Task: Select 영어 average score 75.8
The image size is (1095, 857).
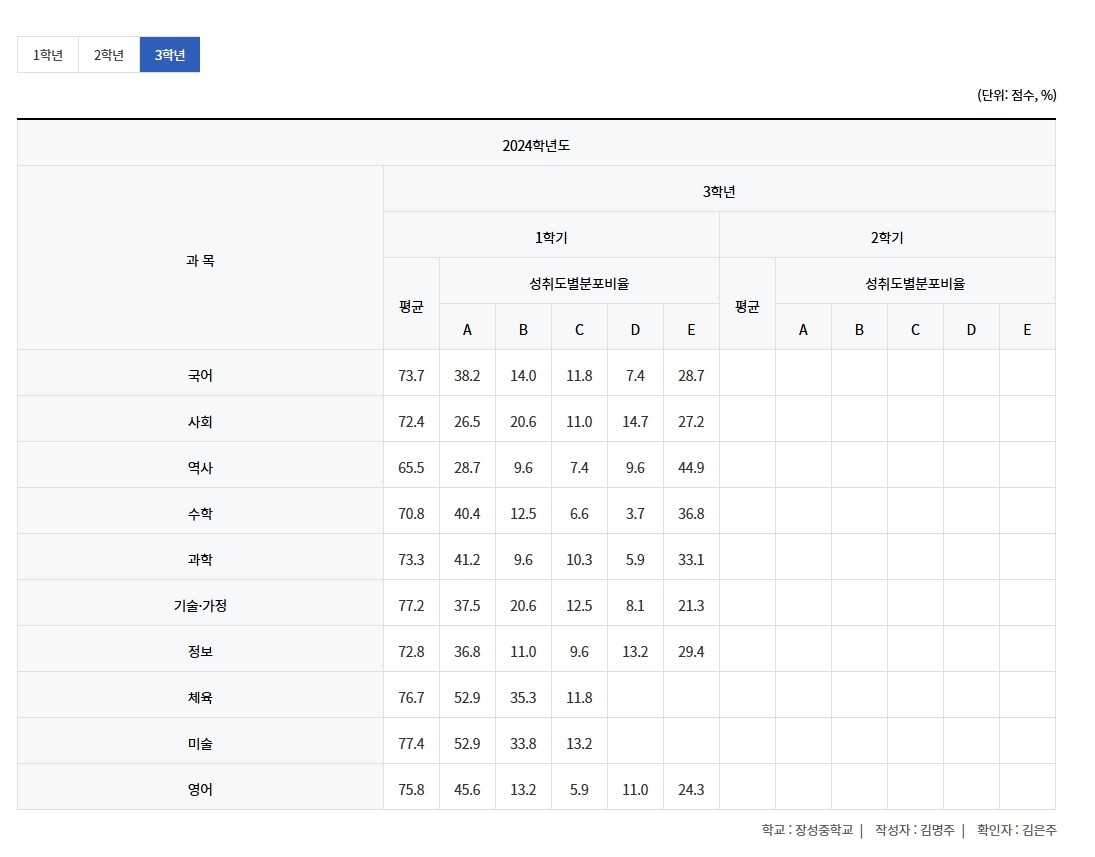Action: click(x=411, y=790)
